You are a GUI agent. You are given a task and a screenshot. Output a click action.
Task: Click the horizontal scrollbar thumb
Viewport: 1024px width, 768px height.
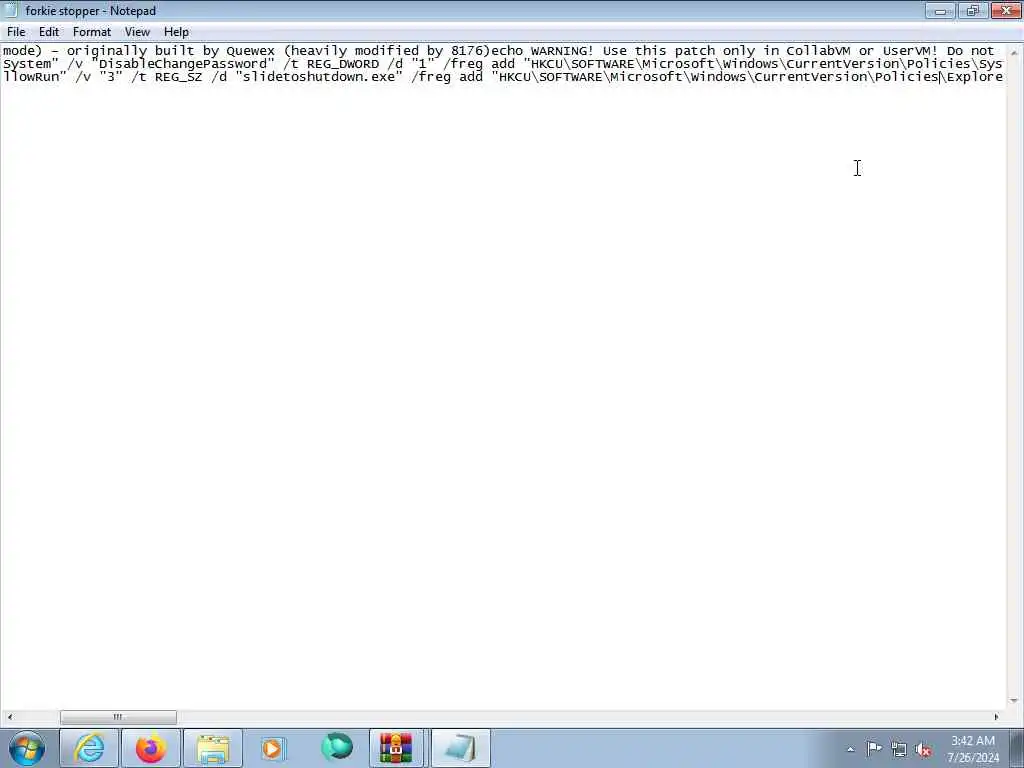click(x=118, y=717)
